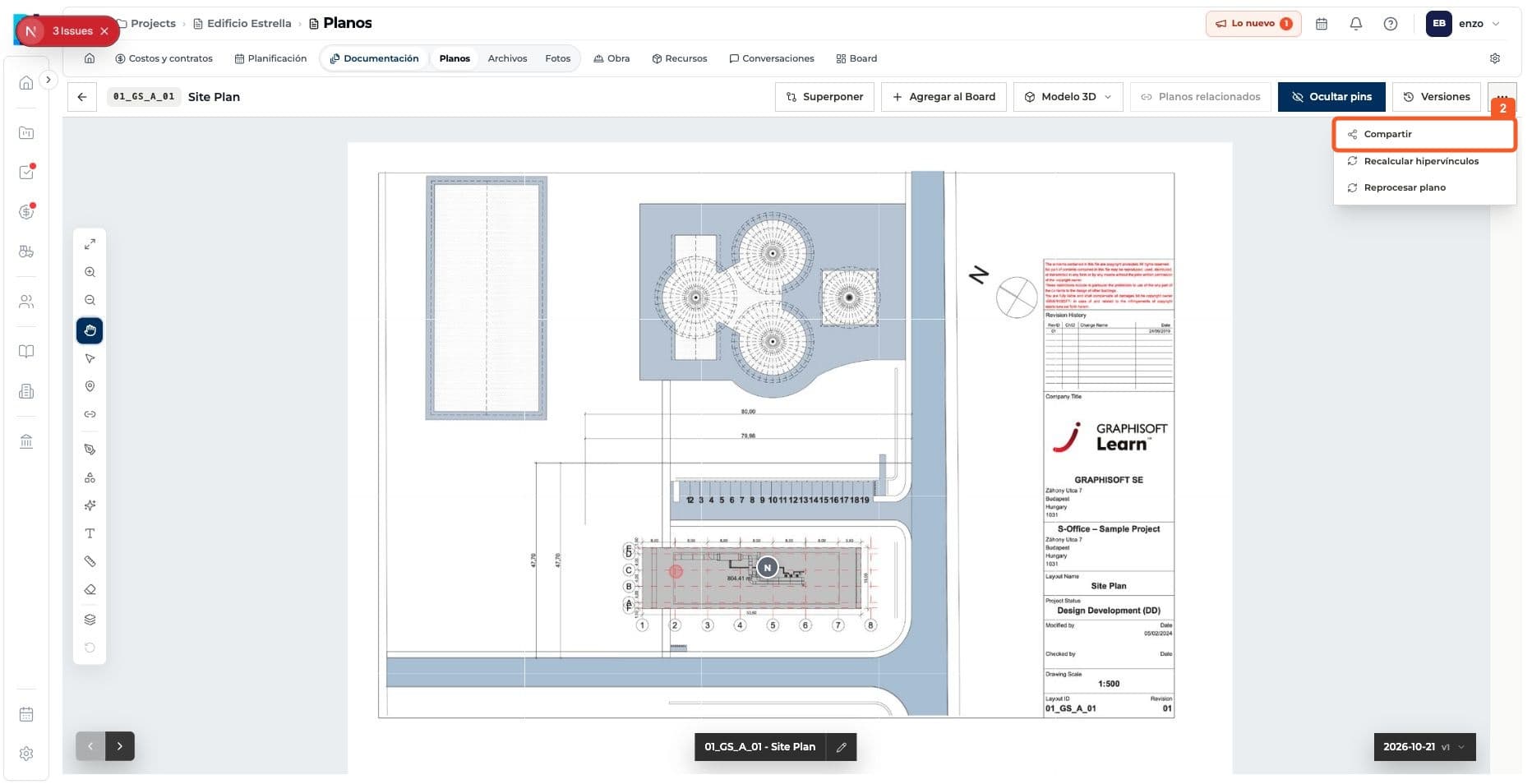Pick the eraser tool

coord(90,589)
